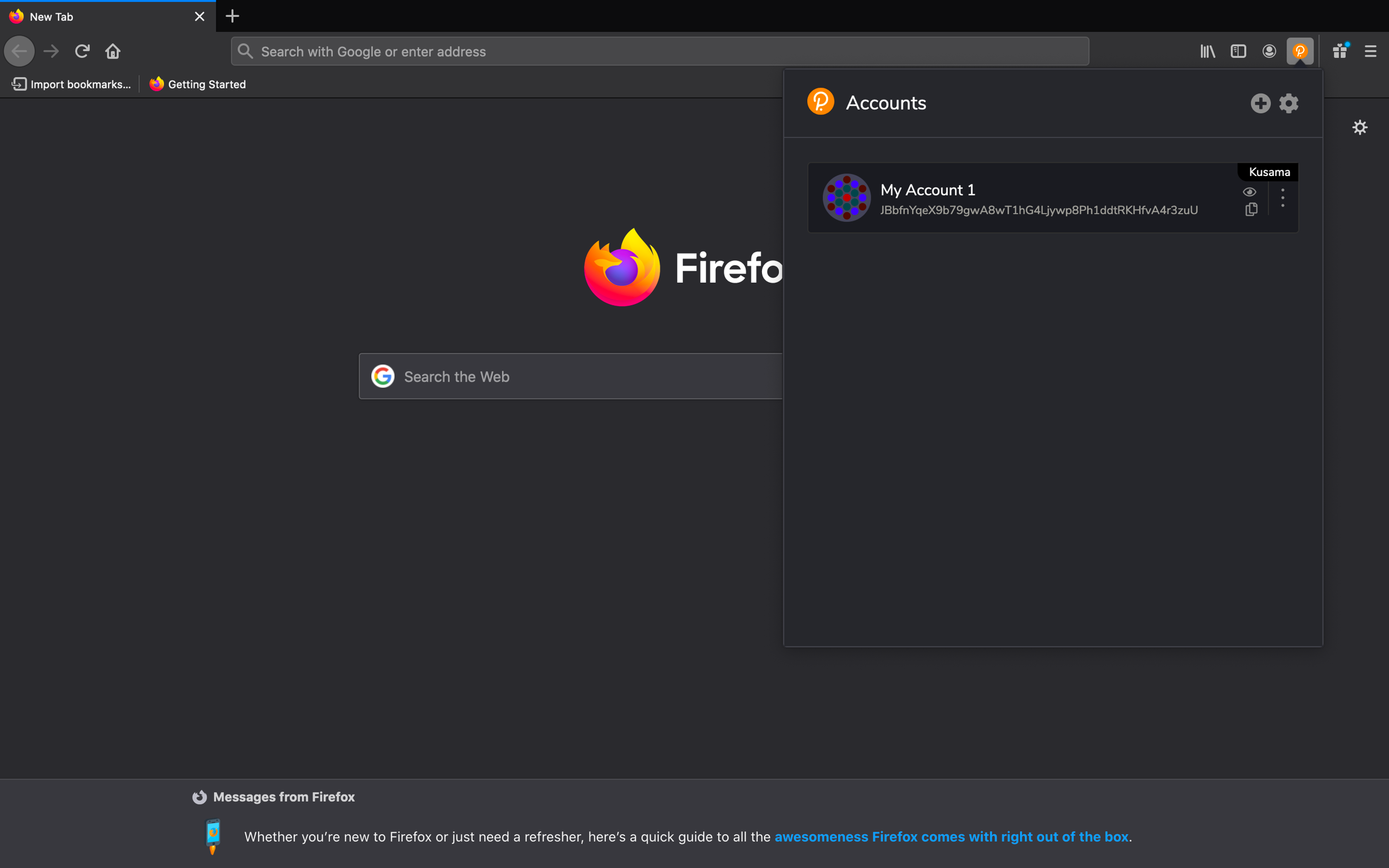
Task: Open Getting Started bookmark
Action: [198, 84]
